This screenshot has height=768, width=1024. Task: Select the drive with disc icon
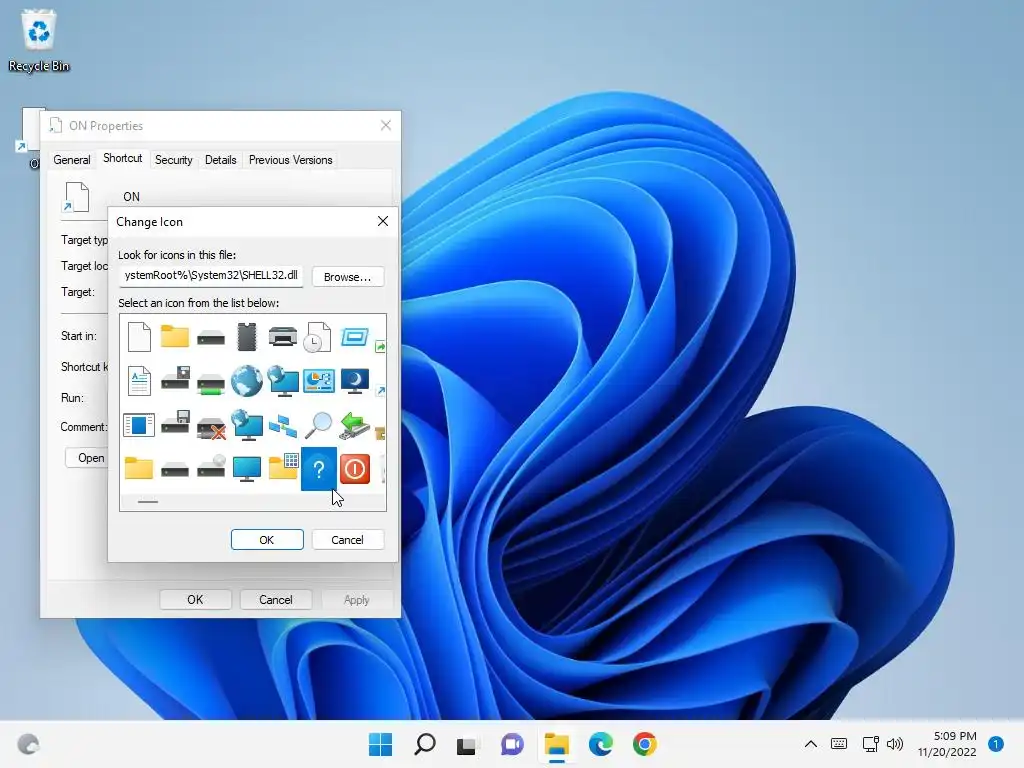211,466
